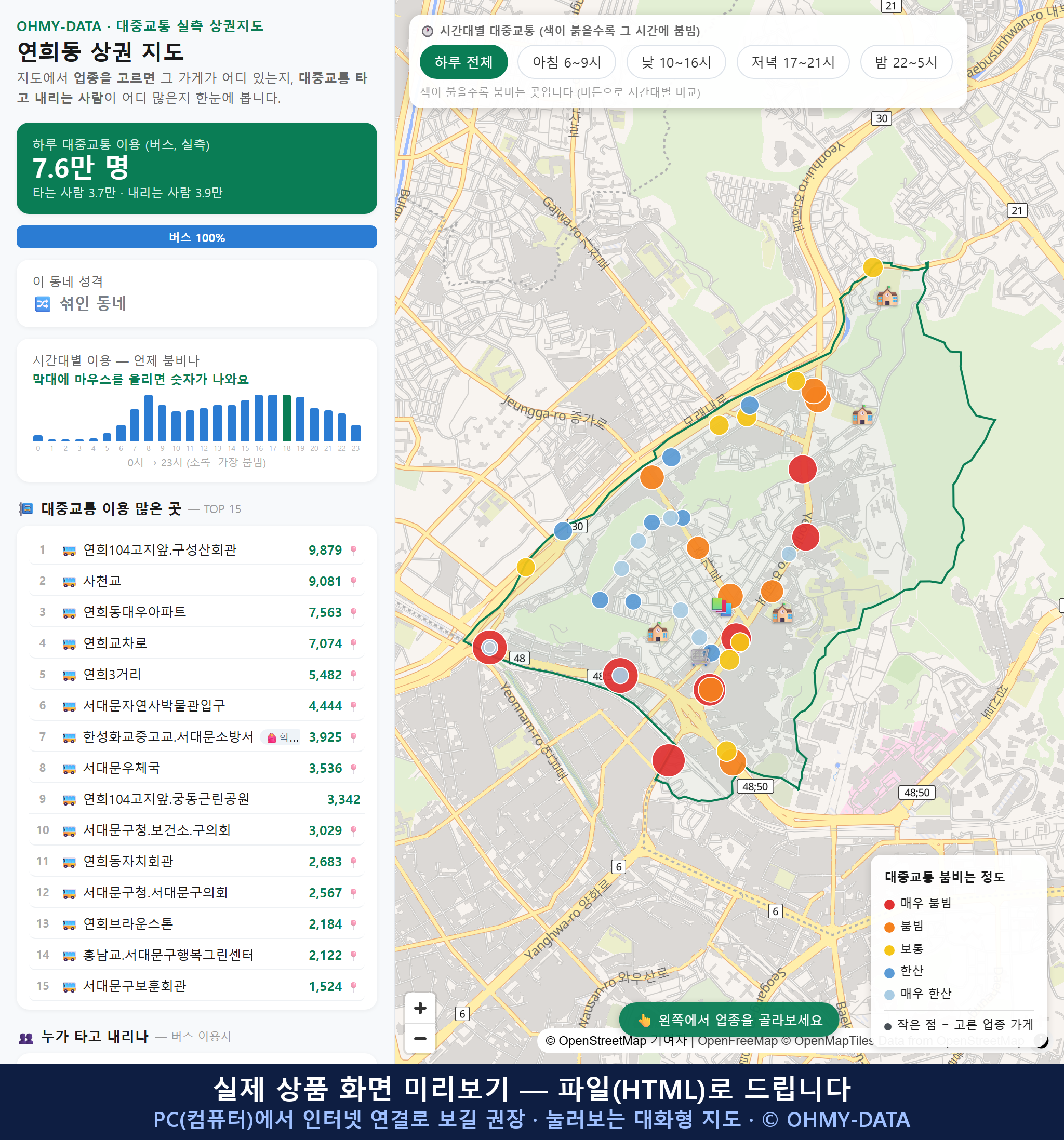Viewport: 1064px width, 1140px height.
Task: Click the 7.6만 명 daily ridership figure
Action: tap(81, 168)
